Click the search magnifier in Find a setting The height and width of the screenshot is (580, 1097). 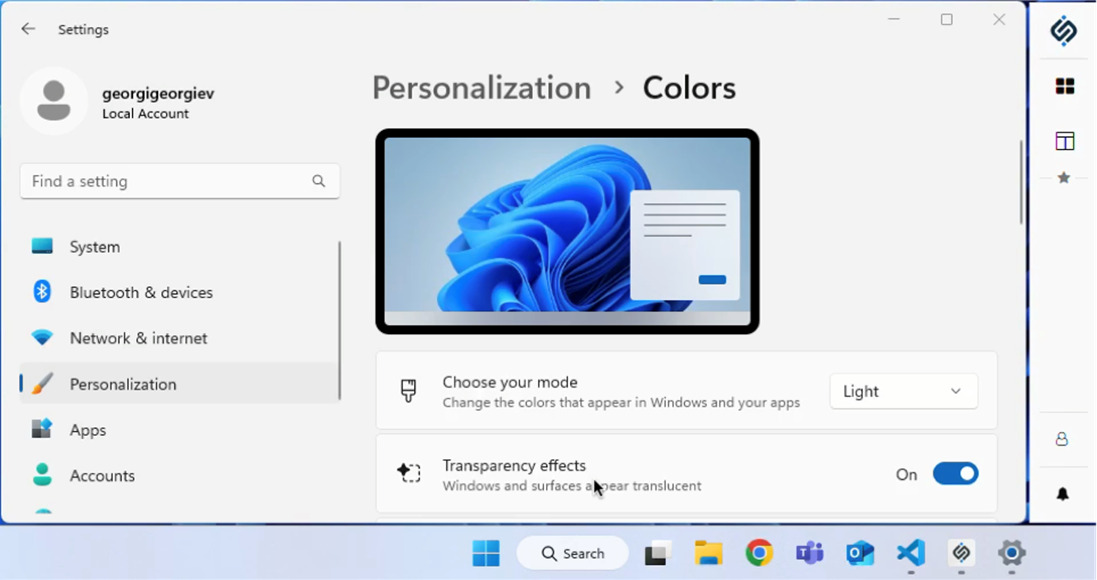(x=318, y=181)
